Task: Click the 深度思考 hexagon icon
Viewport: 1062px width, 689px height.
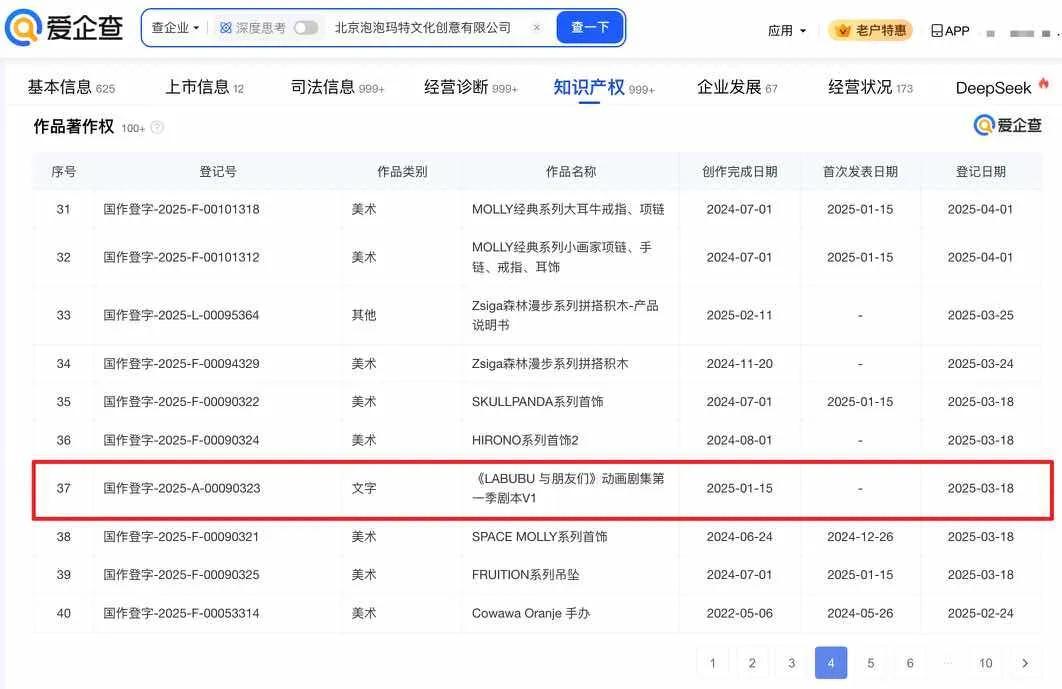Action: [x=226, y=28]
